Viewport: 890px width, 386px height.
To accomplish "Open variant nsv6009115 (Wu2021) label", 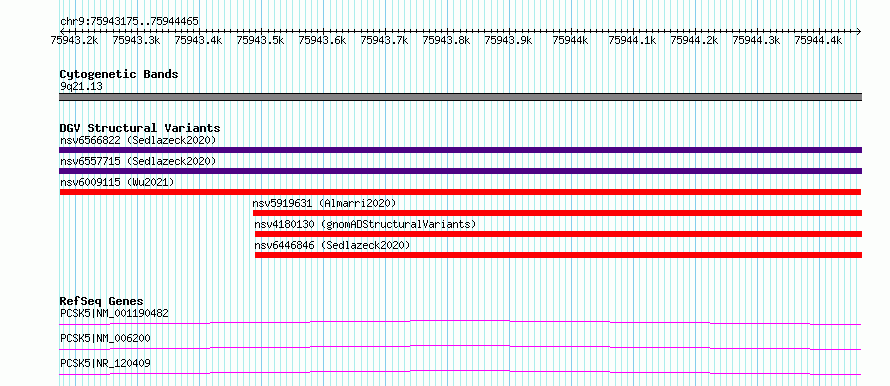I will click(x=117, y=182).
